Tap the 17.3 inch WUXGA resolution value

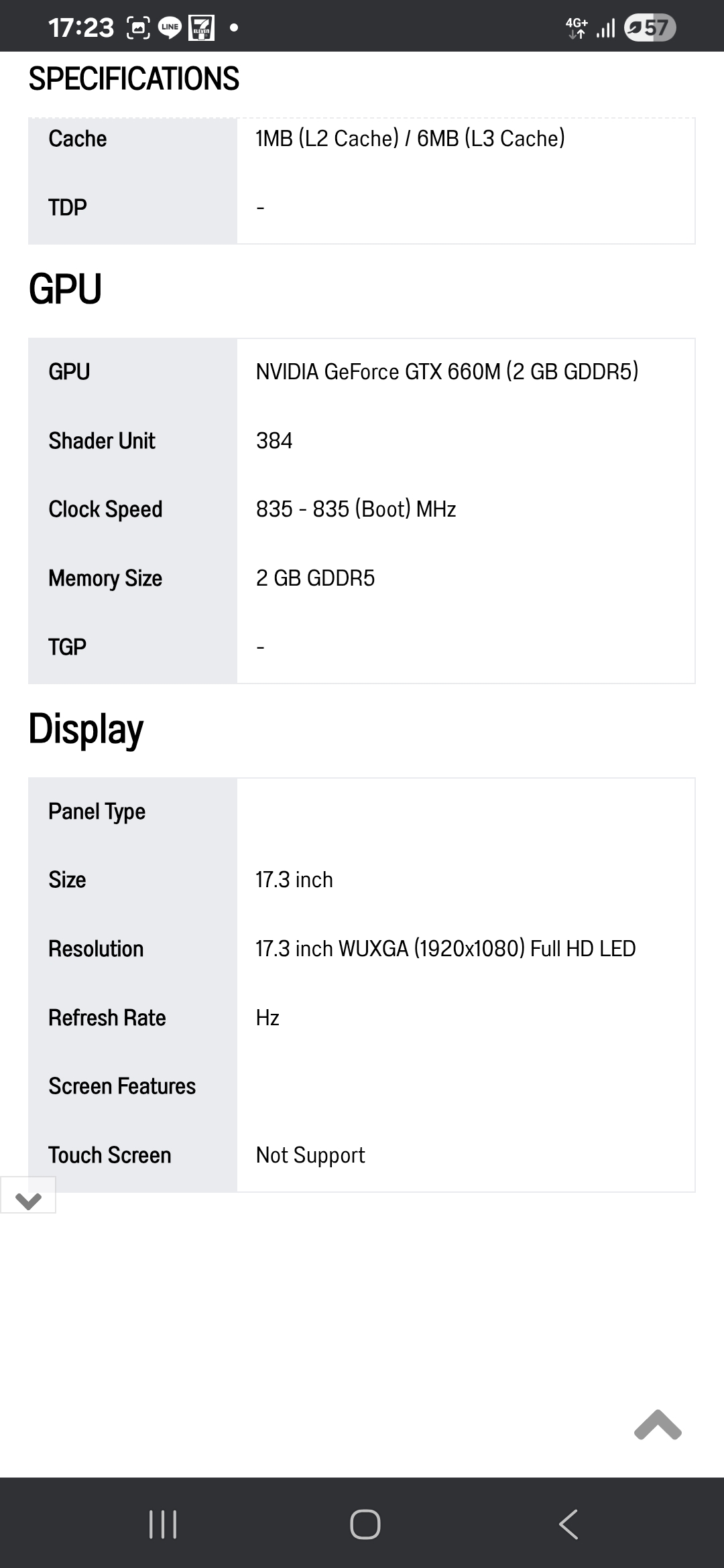point(446,949)
